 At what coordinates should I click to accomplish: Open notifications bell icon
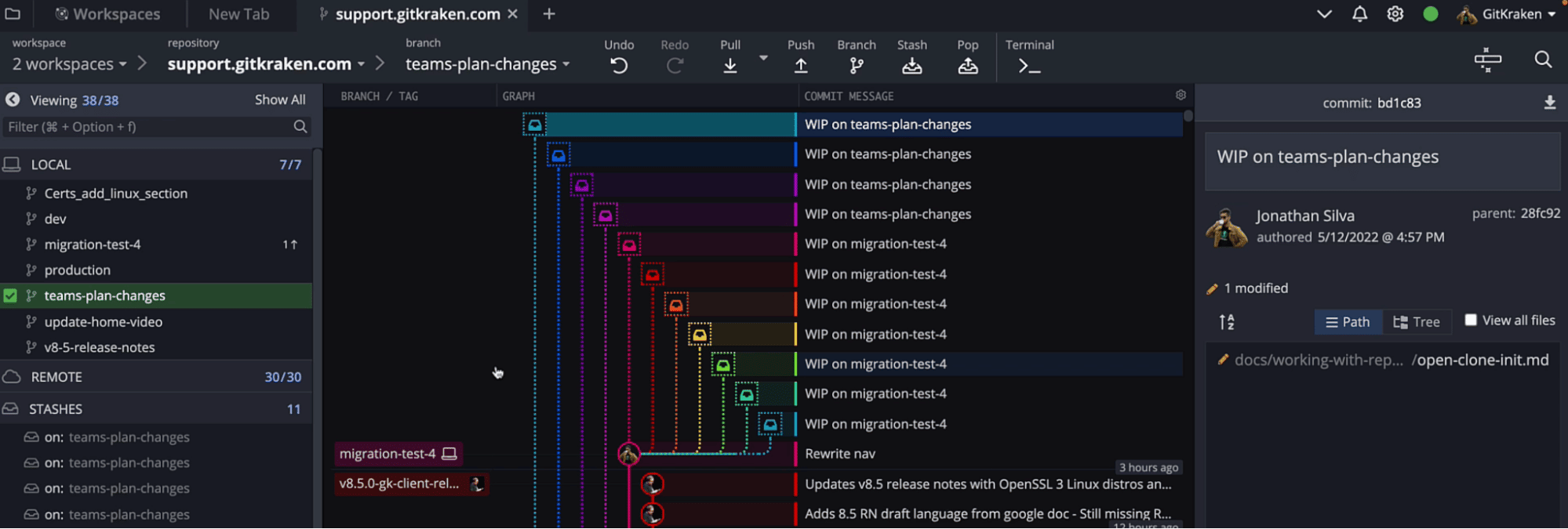pyautogui.click(x=1359, y=14)
